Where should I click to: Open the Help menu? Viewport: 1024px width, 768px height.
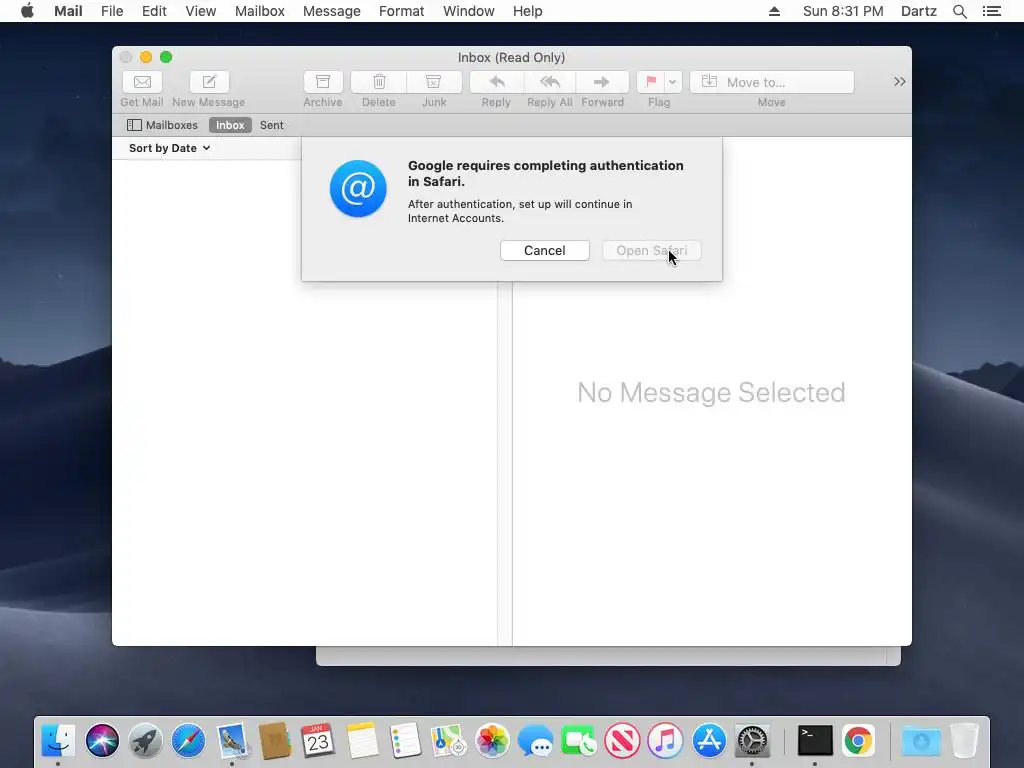pos(528,11)
